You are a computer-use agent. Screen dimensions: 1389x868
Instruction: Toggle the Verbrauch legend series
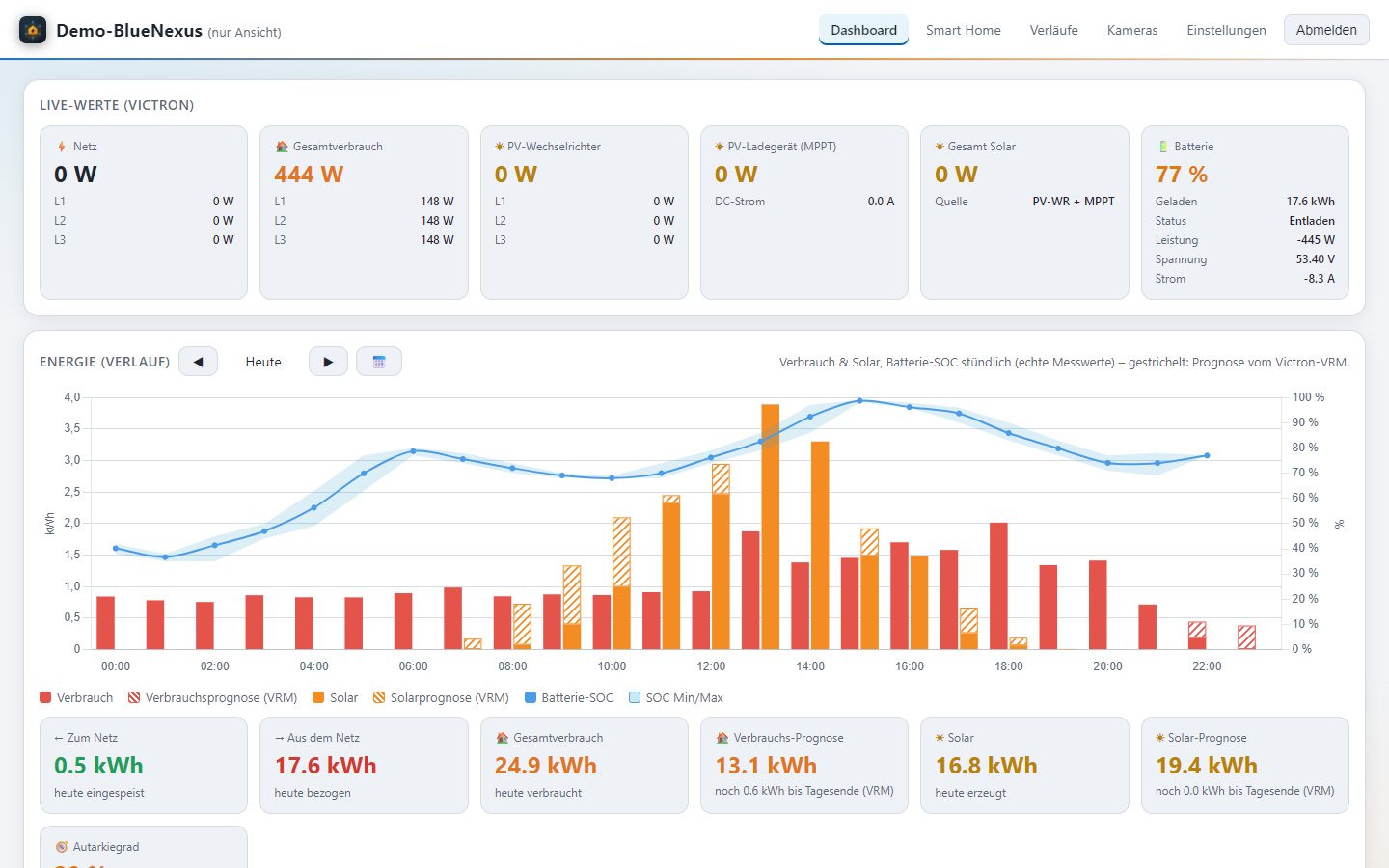coord(76,697)
